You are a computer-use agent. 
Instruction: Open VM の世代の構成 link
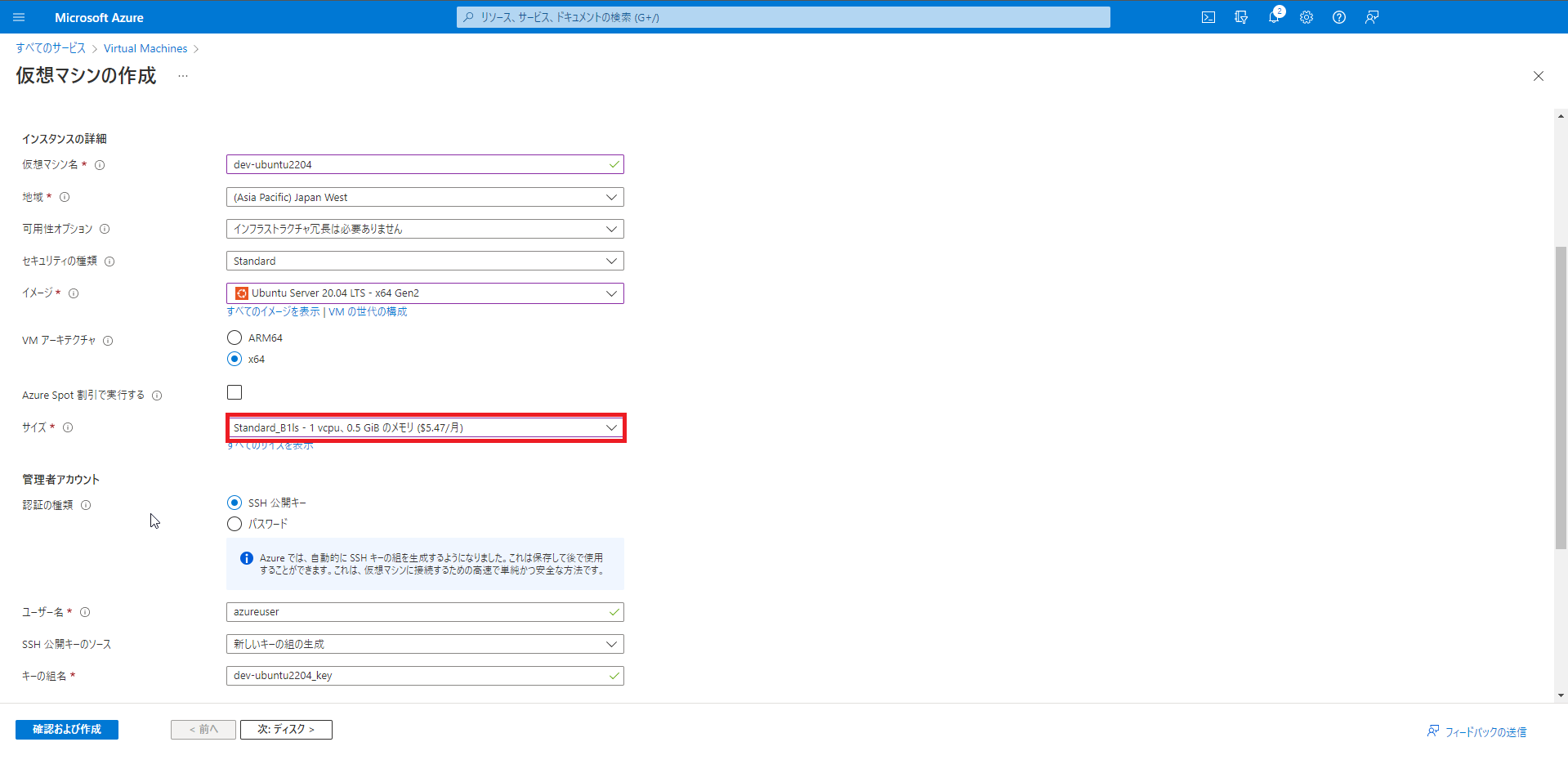[368, 311]
